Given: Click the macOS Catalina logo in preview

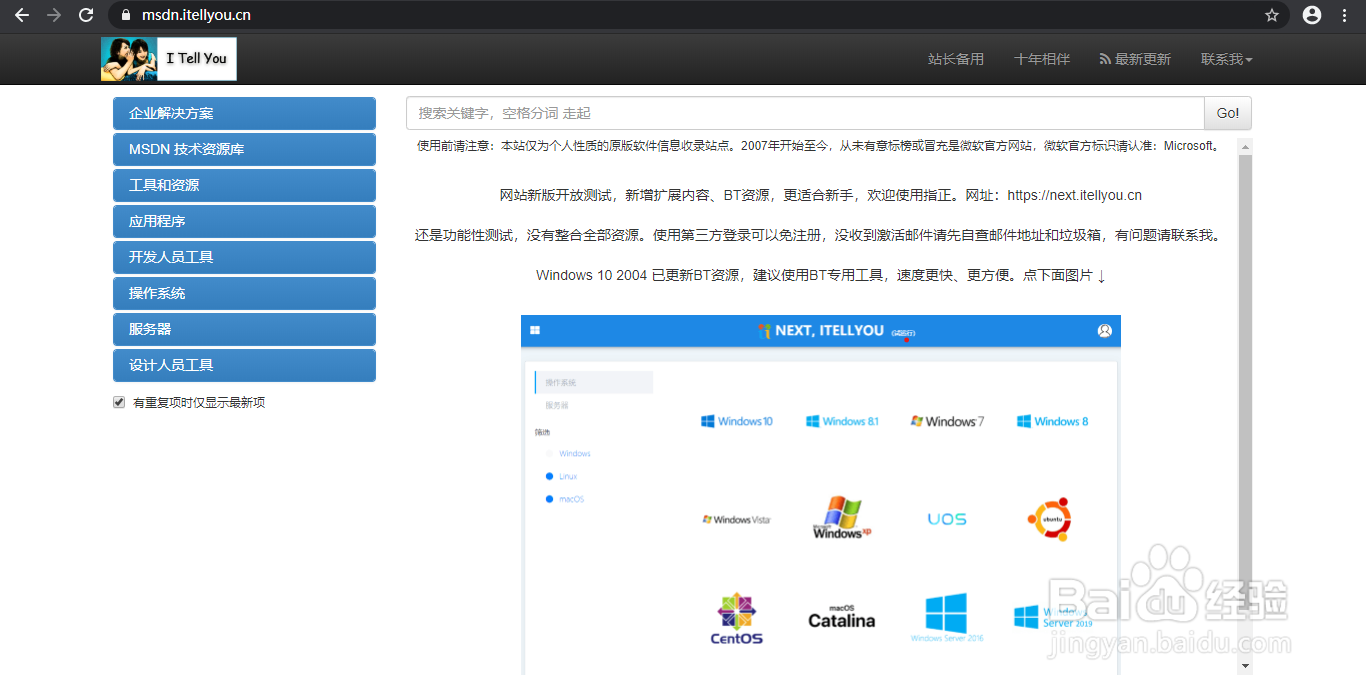Looking at the screenshot, I should 842,617.
